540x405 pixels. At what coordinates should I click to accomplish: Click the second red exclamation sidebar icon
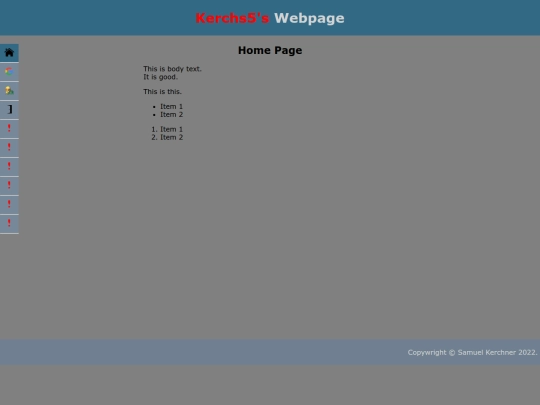click(x=9, y=147)
